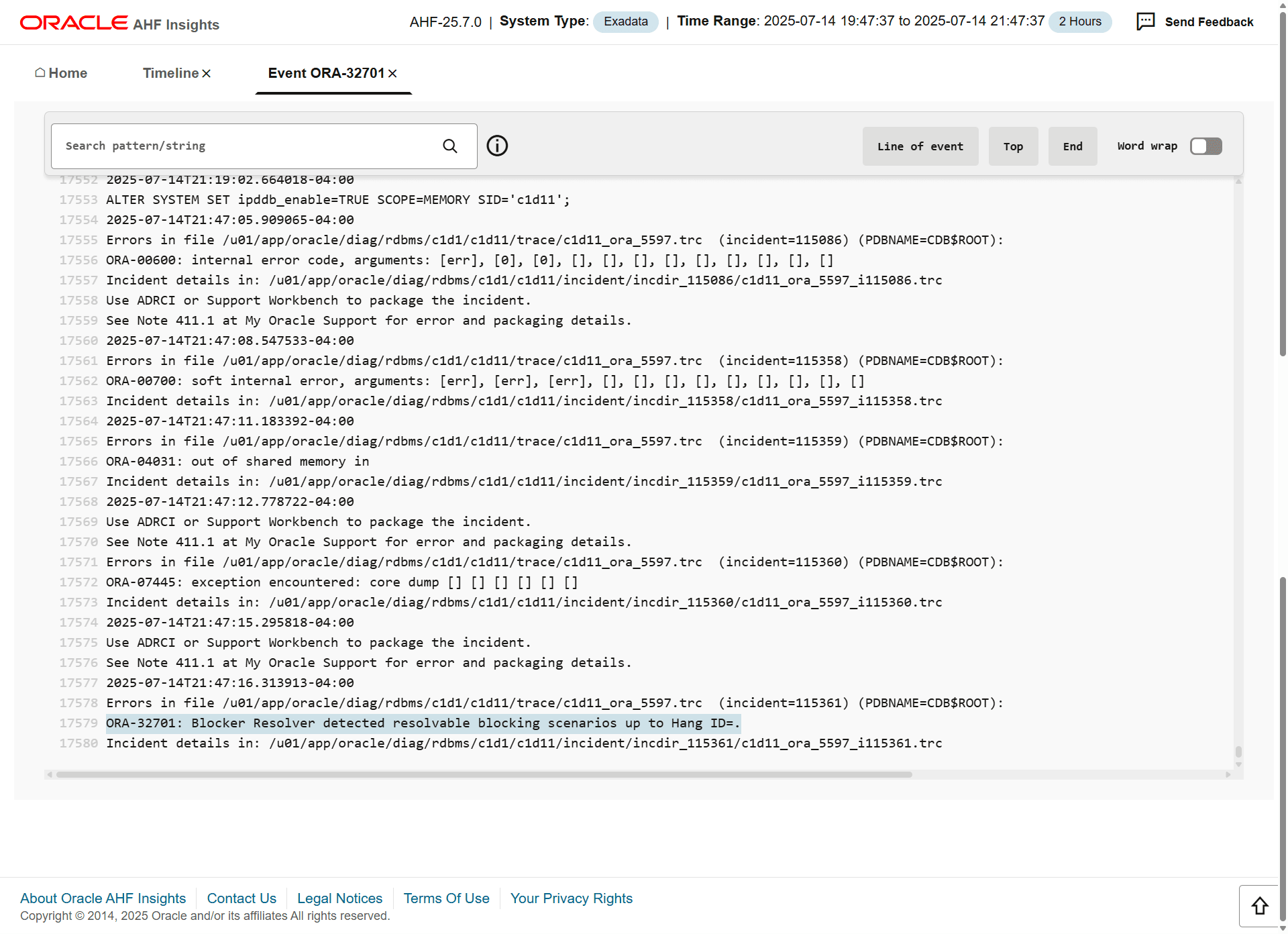
Task: Close the Event ORA-32701 tab
Action: tap(392, 73)
